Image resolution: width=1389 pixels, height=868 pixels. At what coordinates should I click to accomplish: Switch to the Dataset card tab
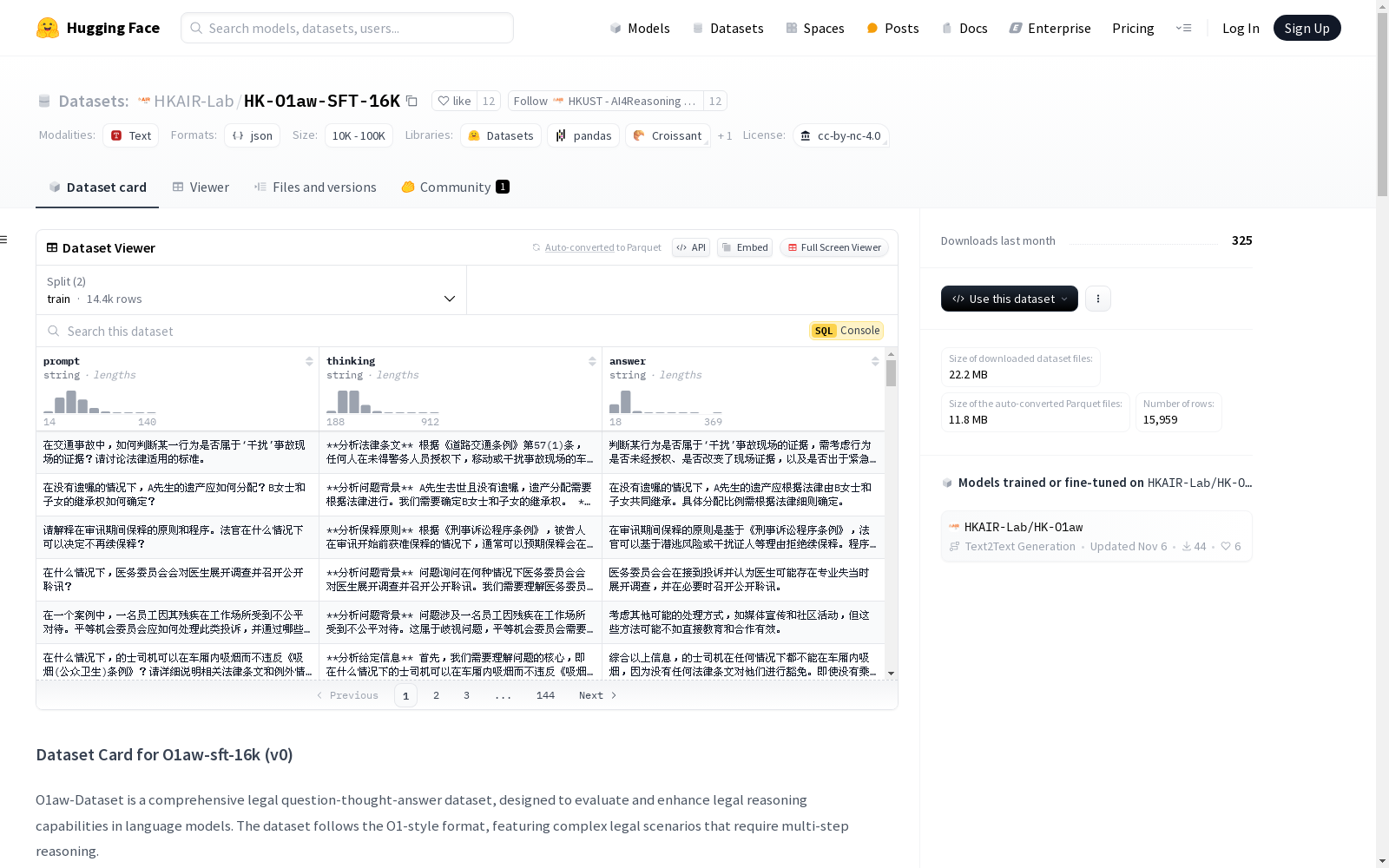tap(97, 187)
